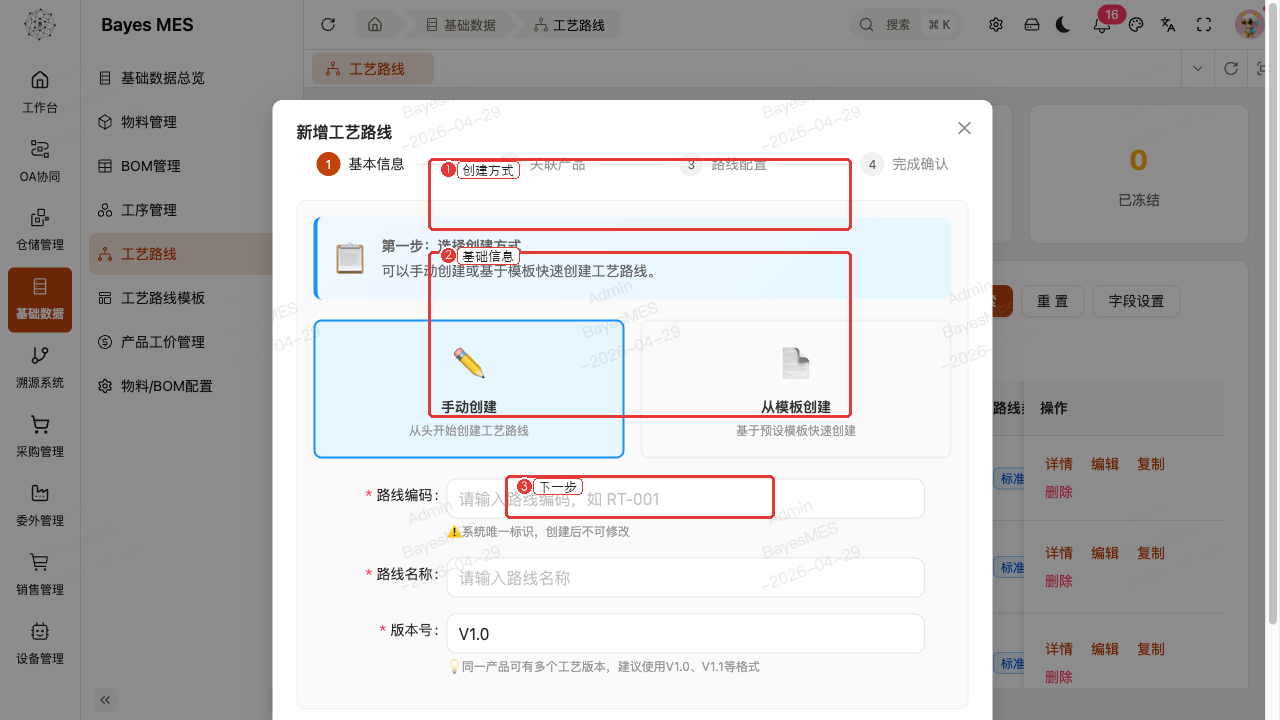Refresh the current tab via tab-bar icon
This screenshot has width=1280, height=720.
[1231, 69]
